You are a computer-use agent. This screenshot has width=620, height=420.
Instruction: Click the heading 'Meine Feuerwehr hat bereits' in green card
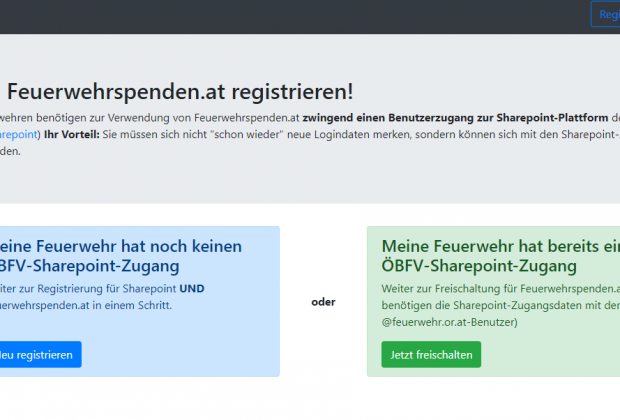click(x=490, y=246)
